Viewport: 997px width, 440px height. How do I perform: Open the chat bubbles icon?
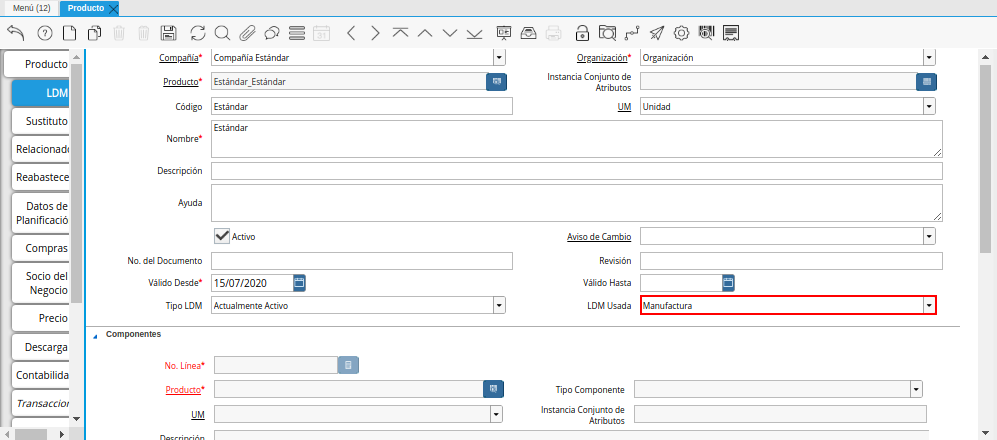pos(272,33)
